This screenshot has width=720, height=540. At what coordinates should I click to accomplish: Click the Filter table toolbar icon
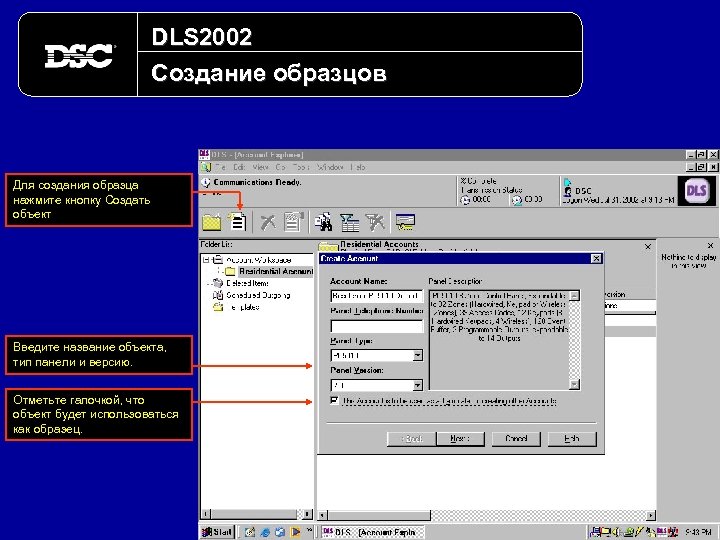tap(349, 222)
